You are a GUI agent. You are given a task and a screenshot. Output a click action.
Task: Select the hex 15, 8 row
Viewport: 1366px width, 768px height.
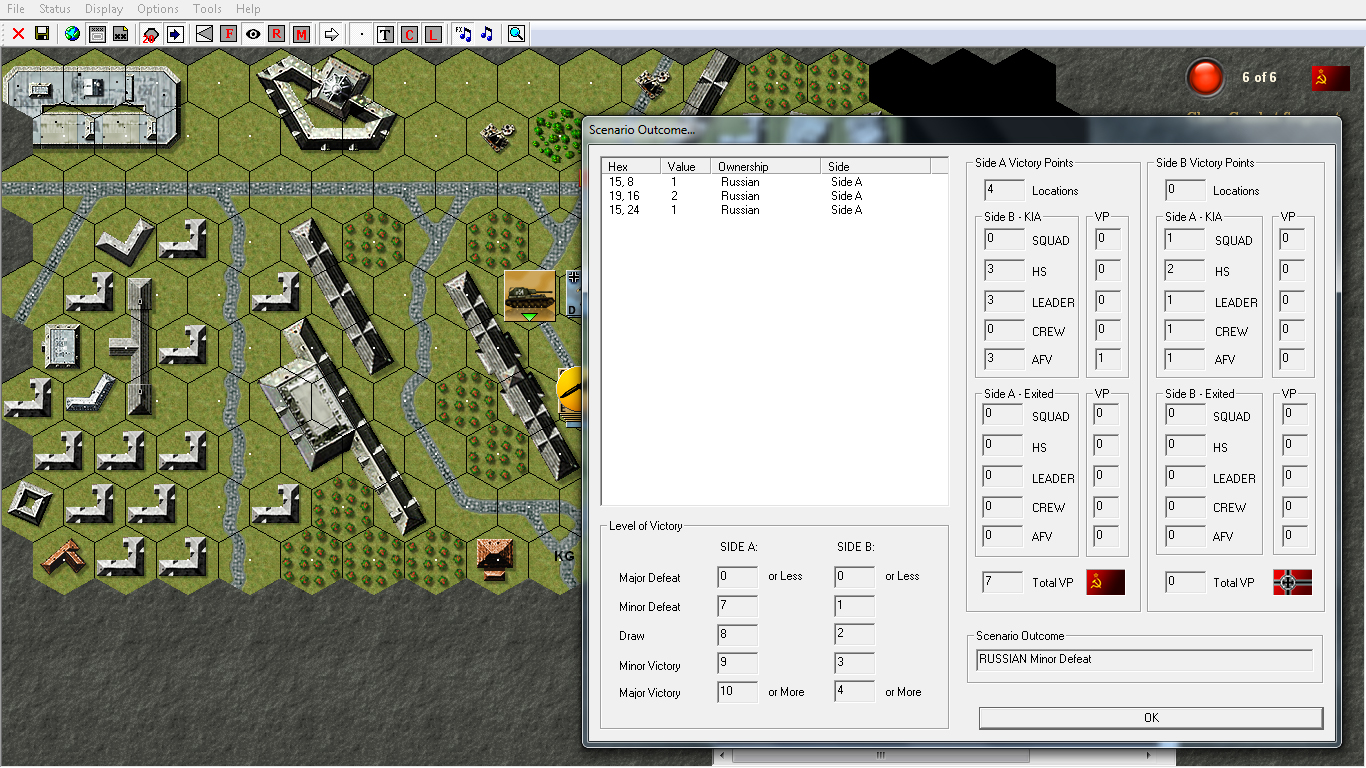774,182
